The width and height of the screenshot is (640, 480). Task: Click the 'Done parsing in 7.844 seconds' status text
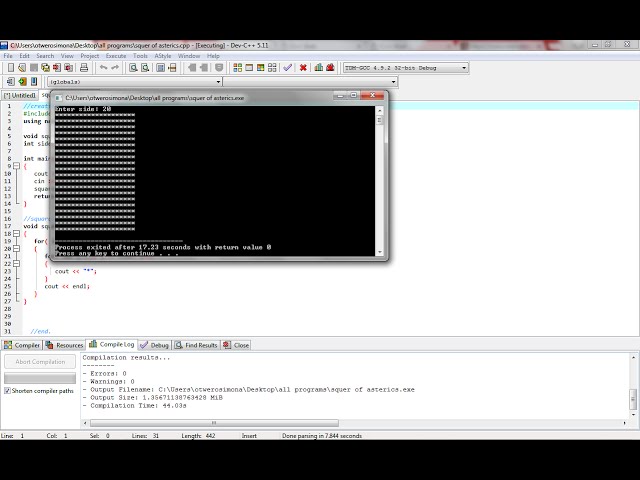pos(322,436)
